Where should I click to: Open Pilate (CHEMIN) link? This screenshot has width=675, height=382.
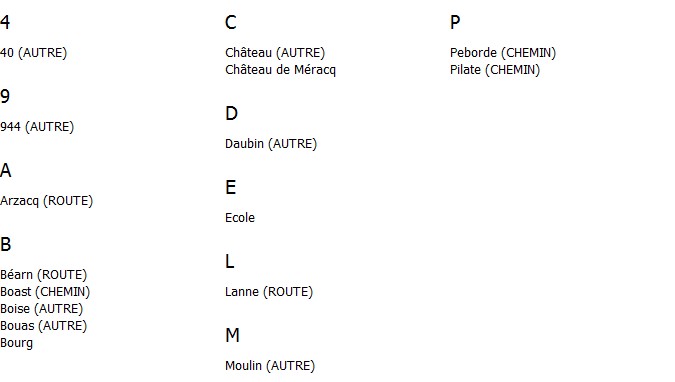[495, 70]
